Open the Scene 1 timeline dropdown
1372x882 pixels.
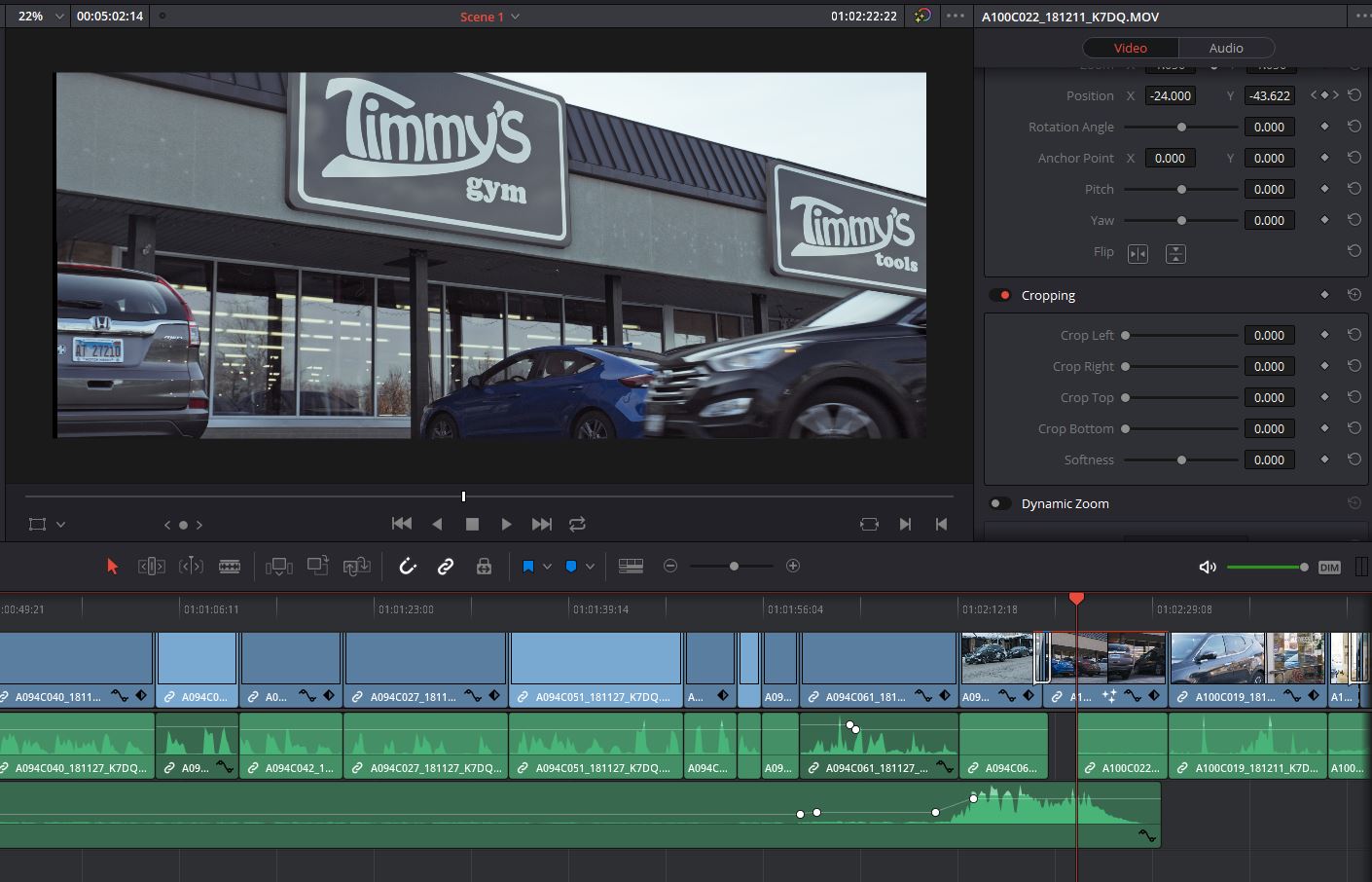489,17
